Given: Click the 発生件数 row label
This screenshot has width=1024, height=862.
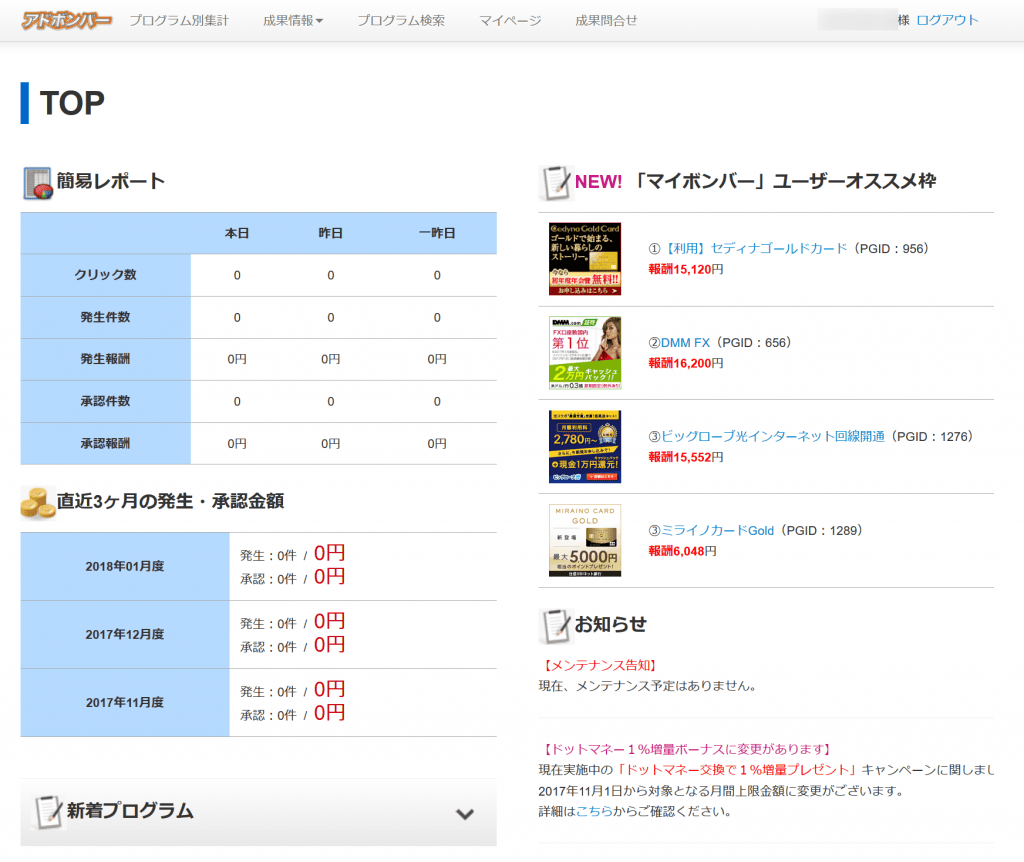Looking at the screenshot, I should [x=105, y=317].
